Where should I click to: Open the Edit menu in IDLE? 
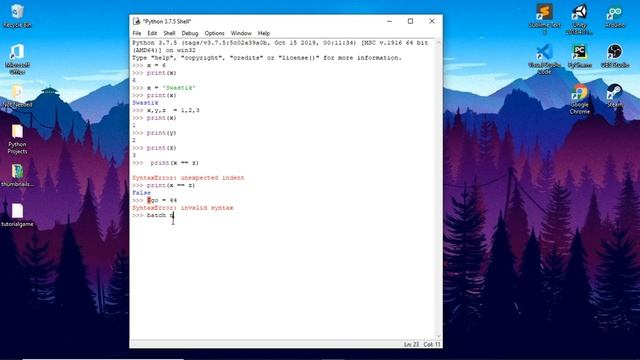pyautogui.click(x=152, y=33)
